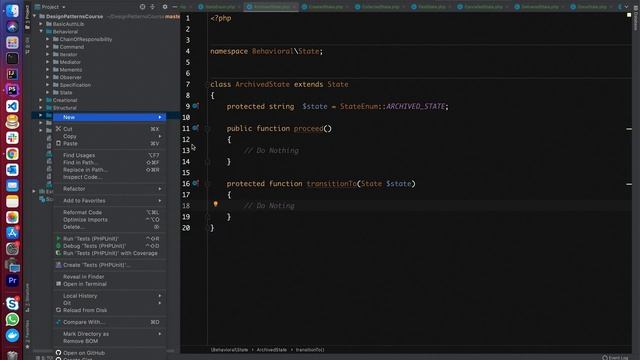Screen dimensions: 640x360
Task: Switch to the active ArchivedState.php tab
Action: [x=271, y=7]
